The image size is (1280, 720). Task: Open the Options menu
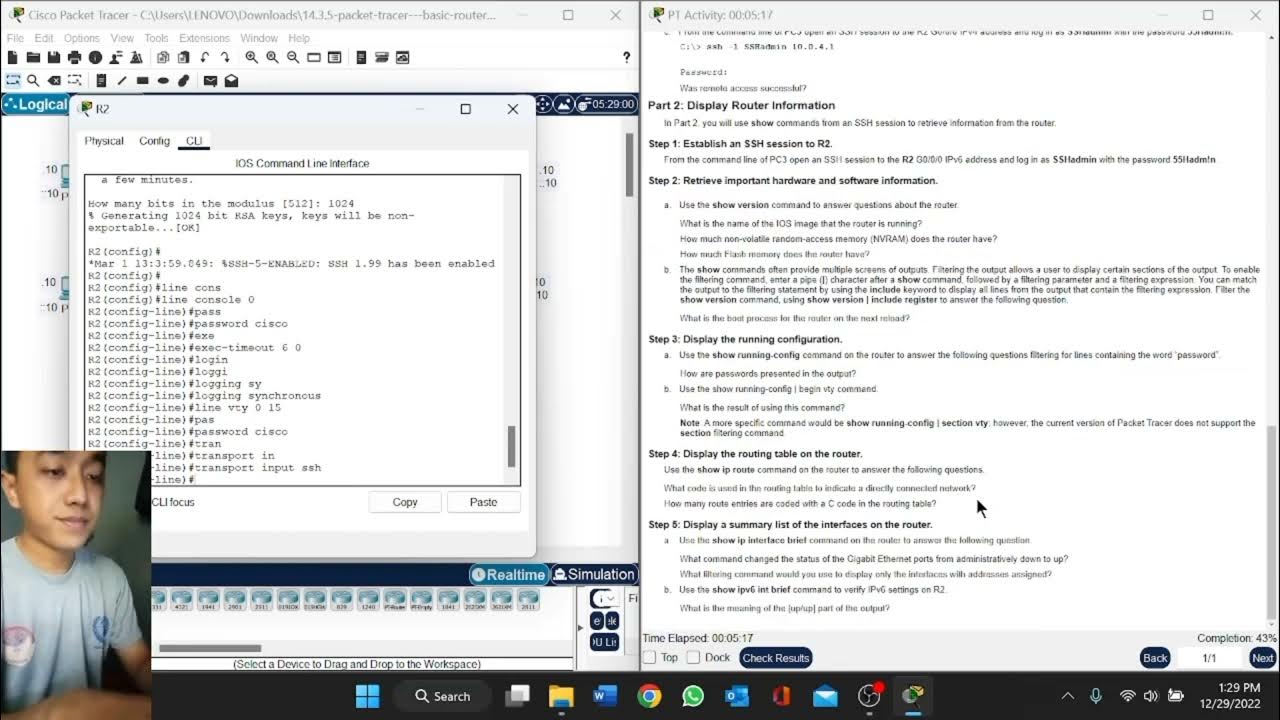point(82,38)
